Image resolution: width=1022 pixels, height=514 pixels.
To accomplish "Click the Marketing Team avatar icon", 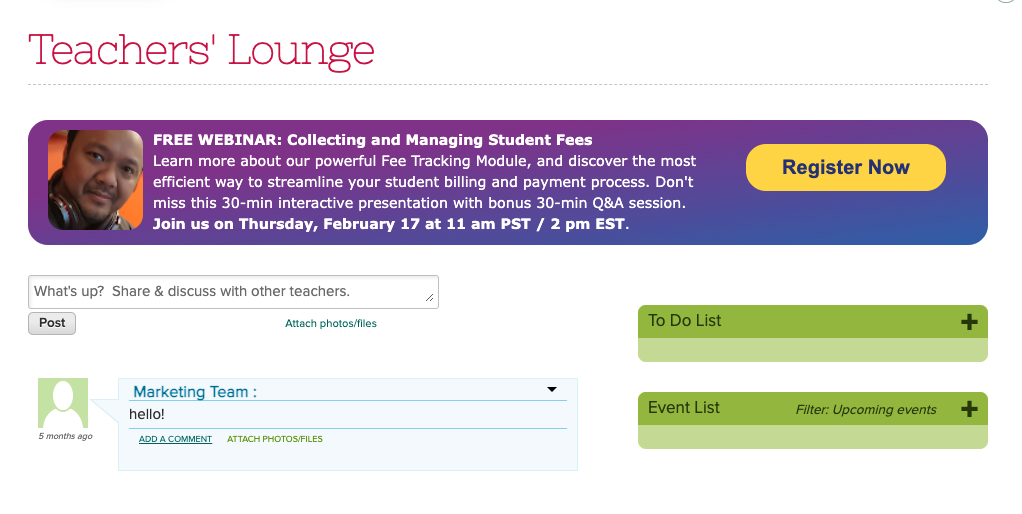I will pyautogui.click(x=63, y=403).
